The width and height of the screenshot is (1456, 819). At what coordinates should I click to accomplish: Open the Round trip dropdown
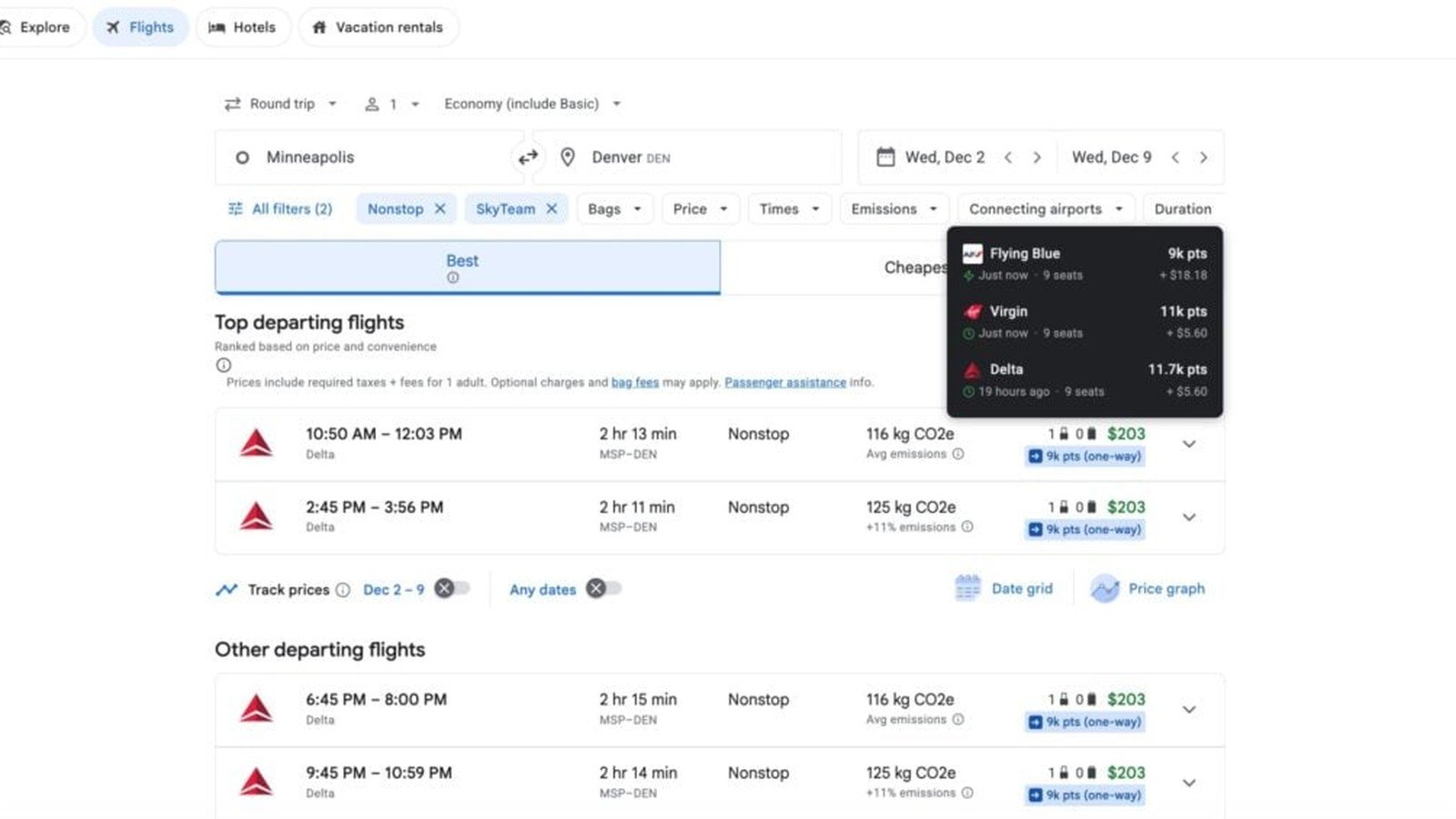pos(281,104)
